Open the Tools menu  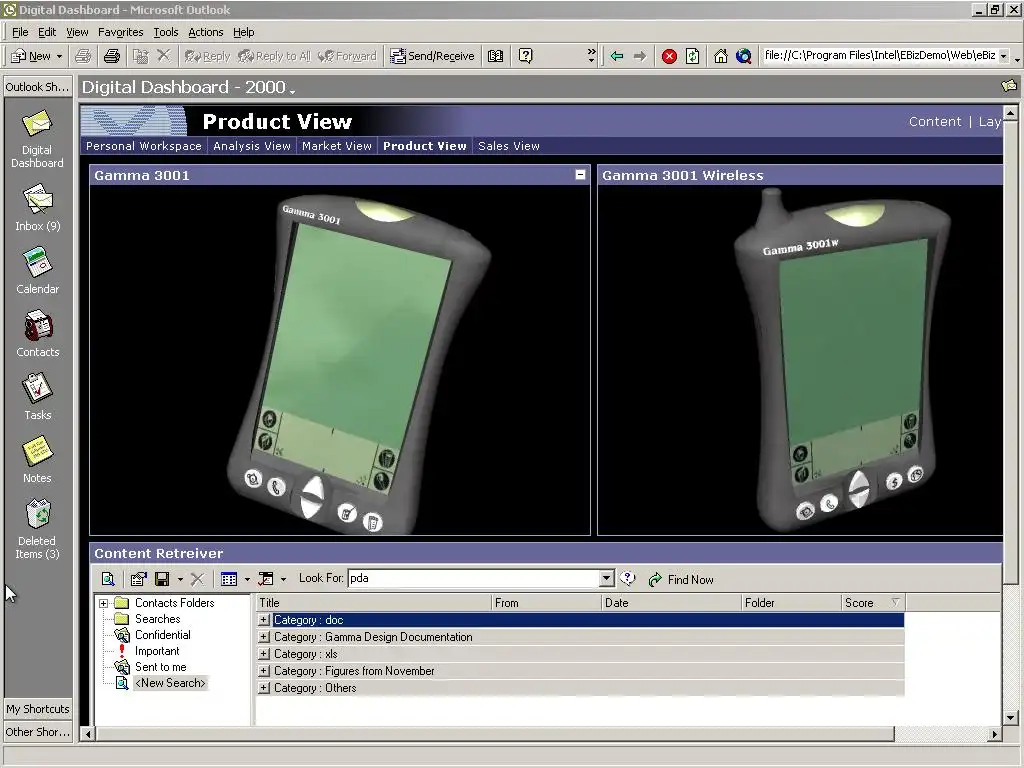pos(166,32)
